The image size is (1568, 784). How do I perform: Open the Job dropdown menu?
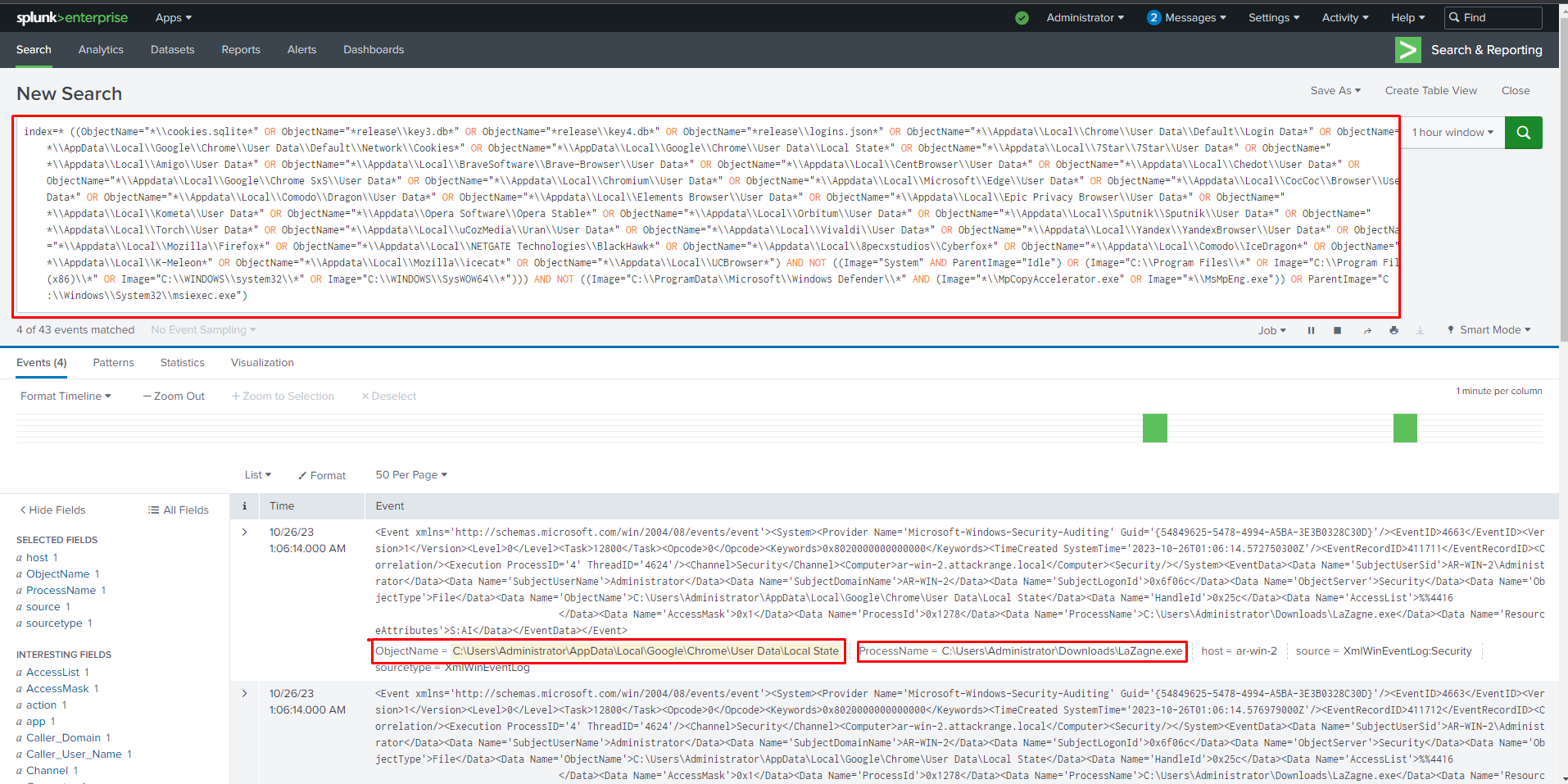coord(1271,330)
